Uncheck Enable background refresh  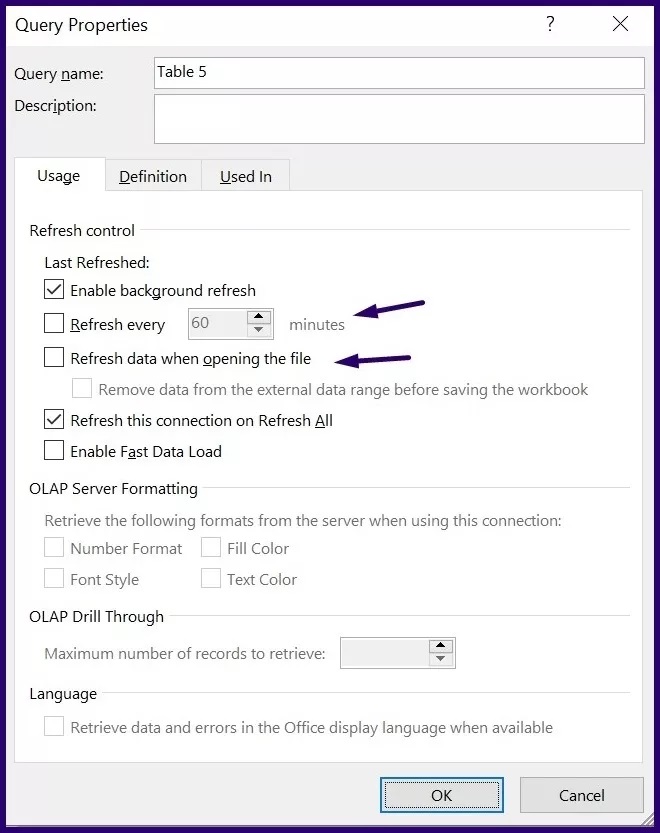[x=54, y=290]
